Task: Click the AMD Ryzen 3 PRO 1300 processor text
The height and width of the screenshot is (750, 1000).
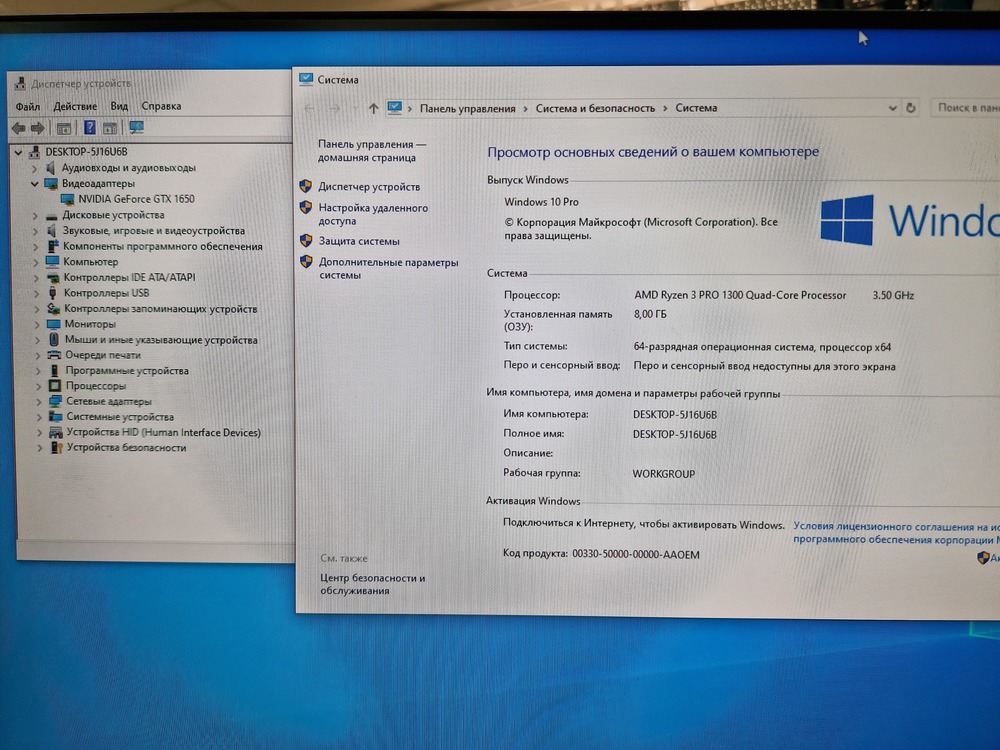Action: tap(740, 295)
